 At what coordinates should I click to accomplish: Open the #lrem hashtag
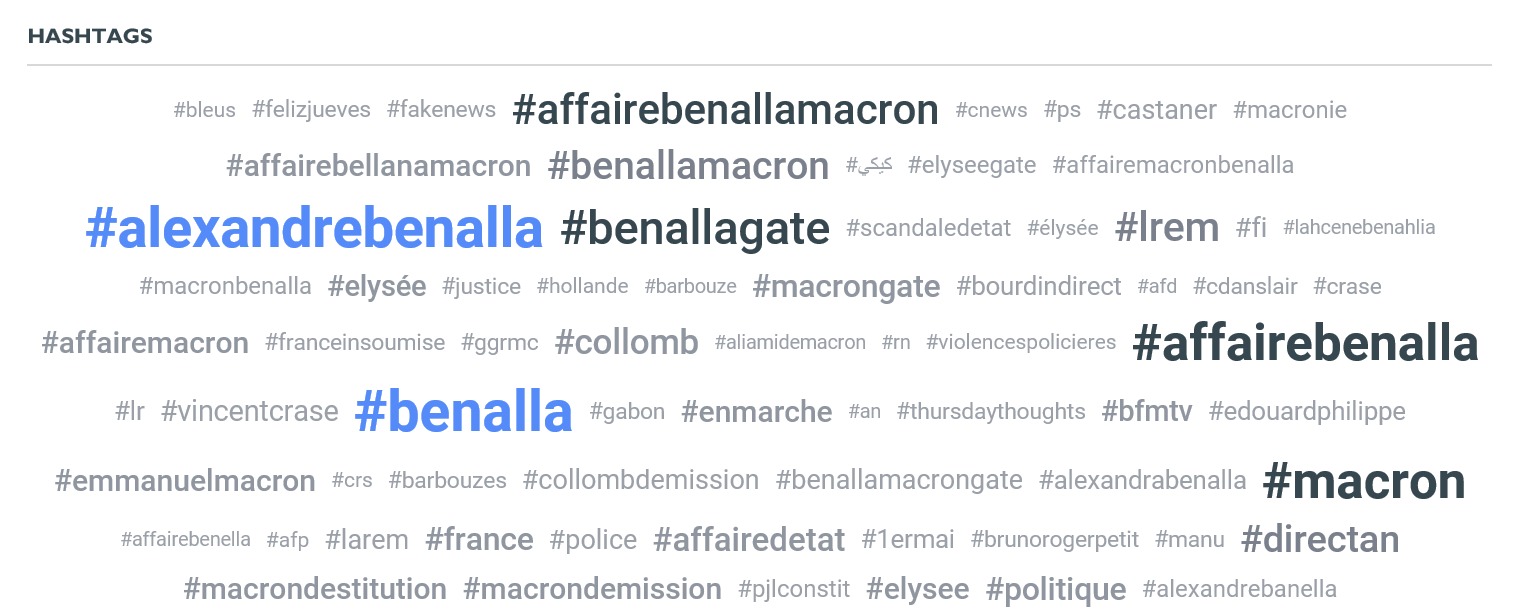coord(1167,228)
